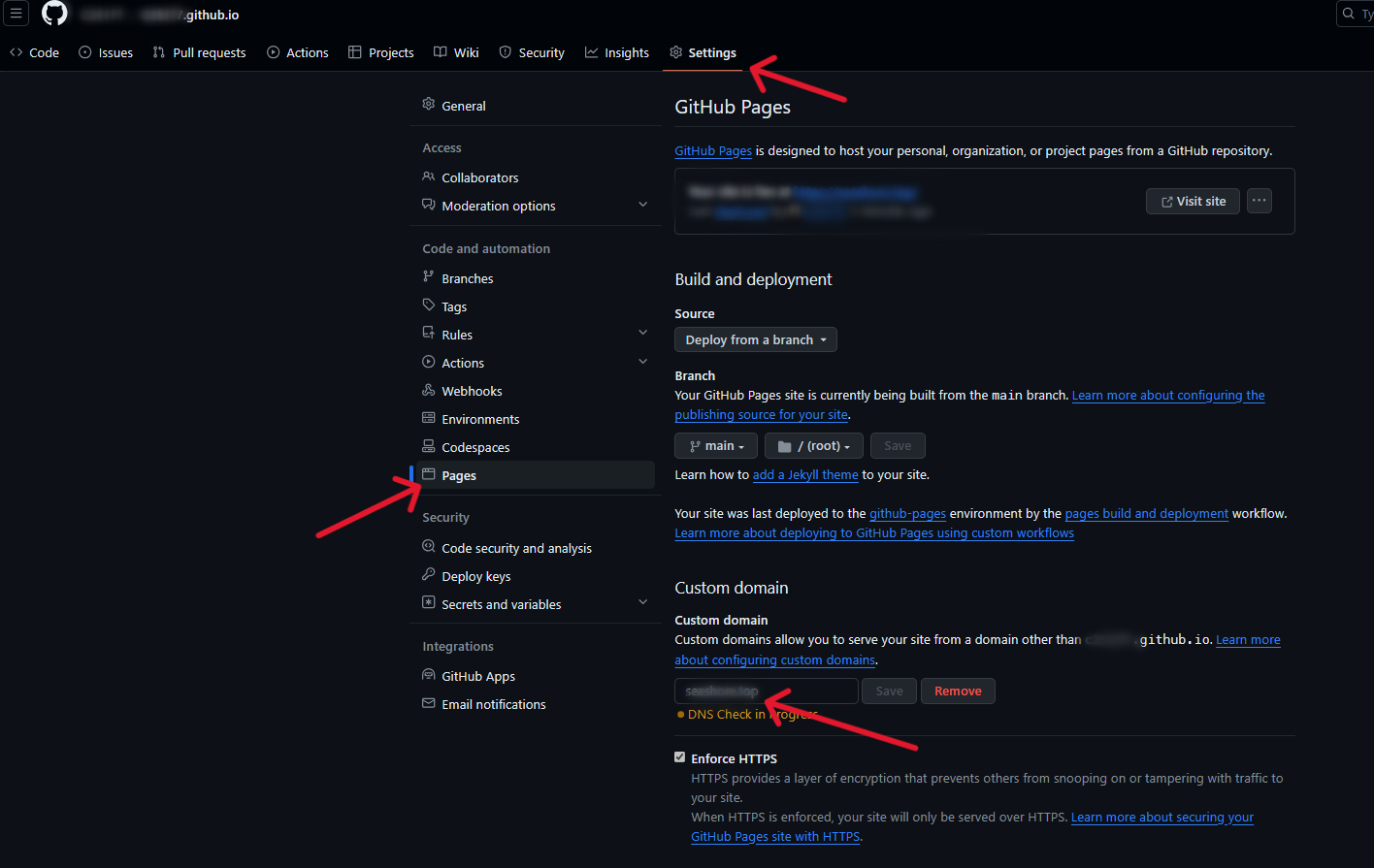
Task: Open the Insights tab
Action: [617, 52]
